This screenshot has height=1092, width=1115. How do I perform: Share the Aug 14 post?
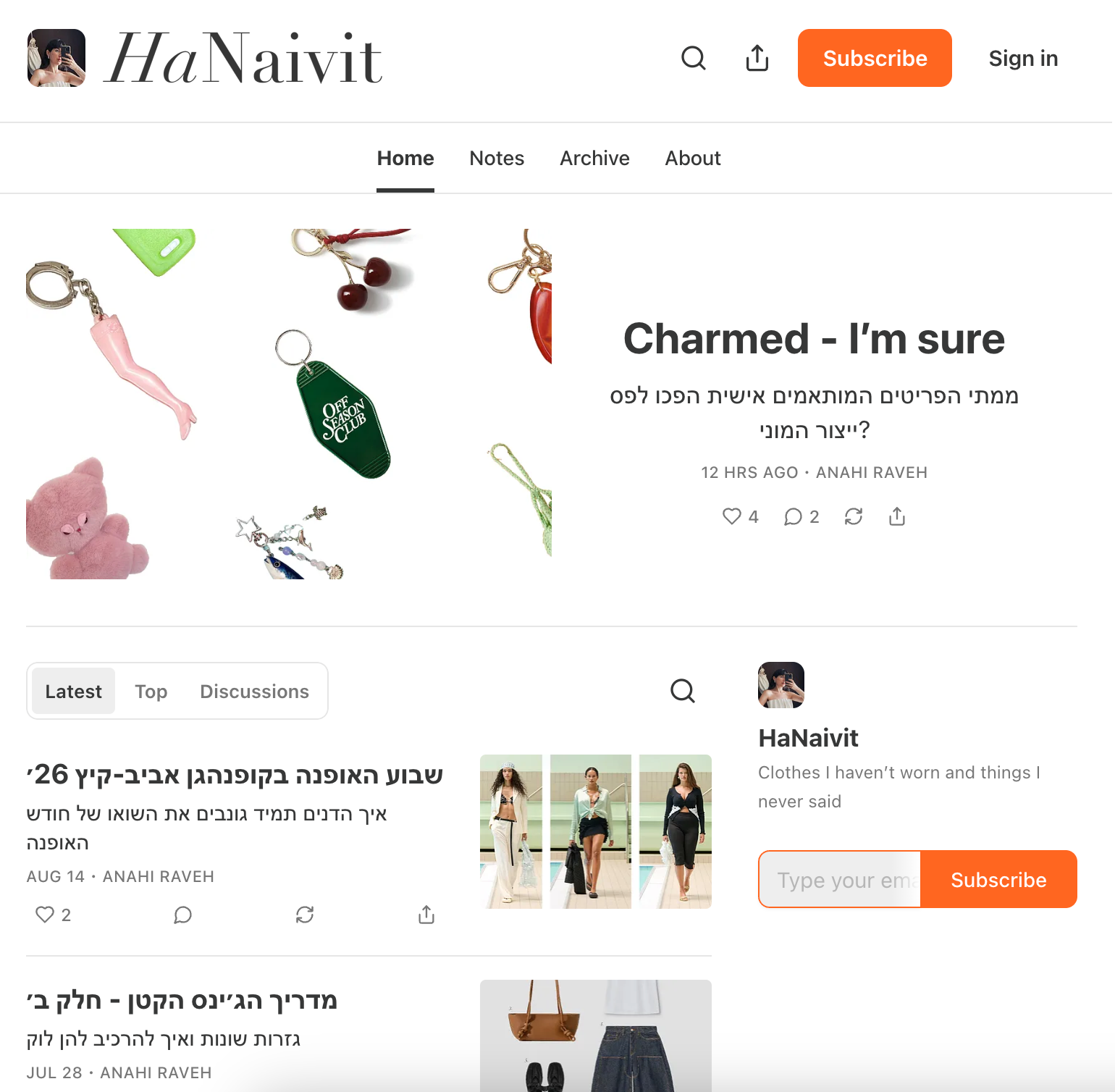(426, 915)
